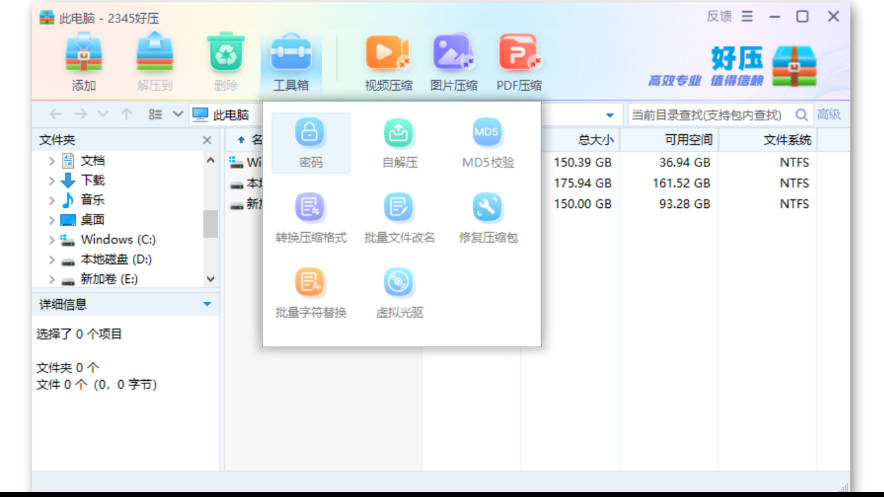The width and height of the screenshot is (884, 497).
Task: Open the MD5校验 checksum tool
Action: (488, 143)
